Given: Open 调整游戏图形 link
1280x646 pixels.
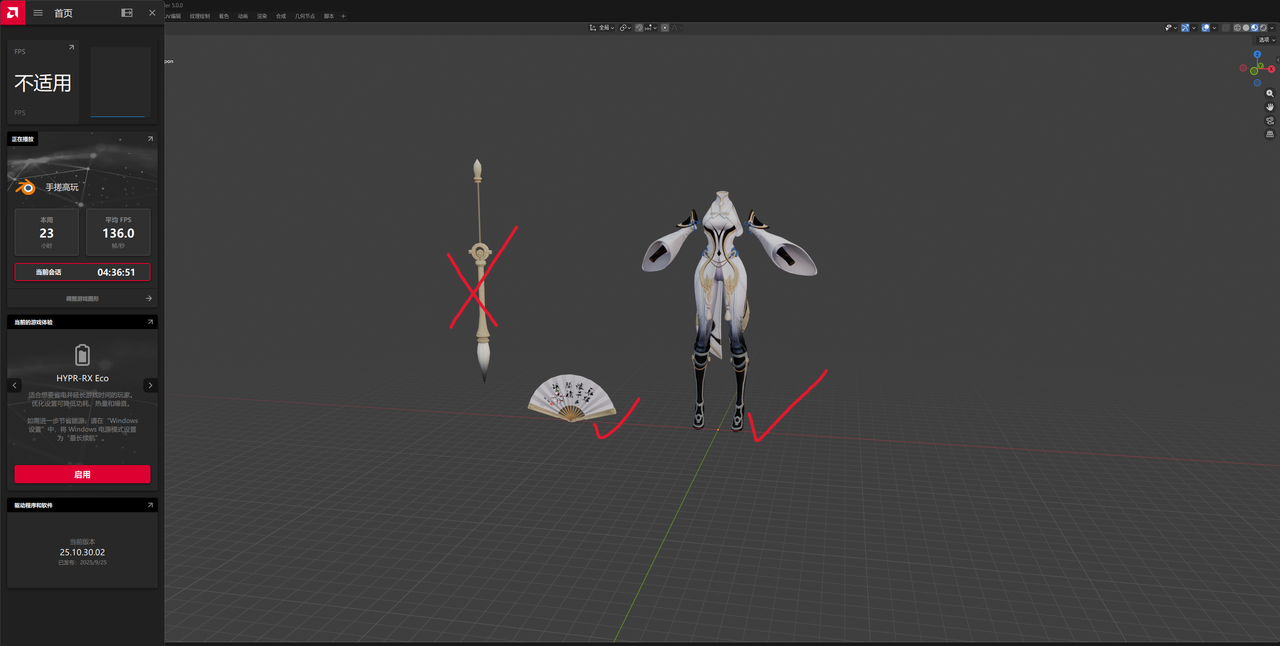Looking at the screenshot, I should [83, 298].
